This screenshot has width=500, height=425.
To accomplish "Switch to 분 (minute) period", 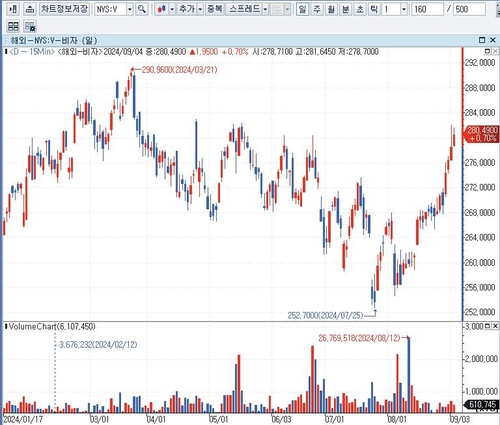I will point(346,9).
